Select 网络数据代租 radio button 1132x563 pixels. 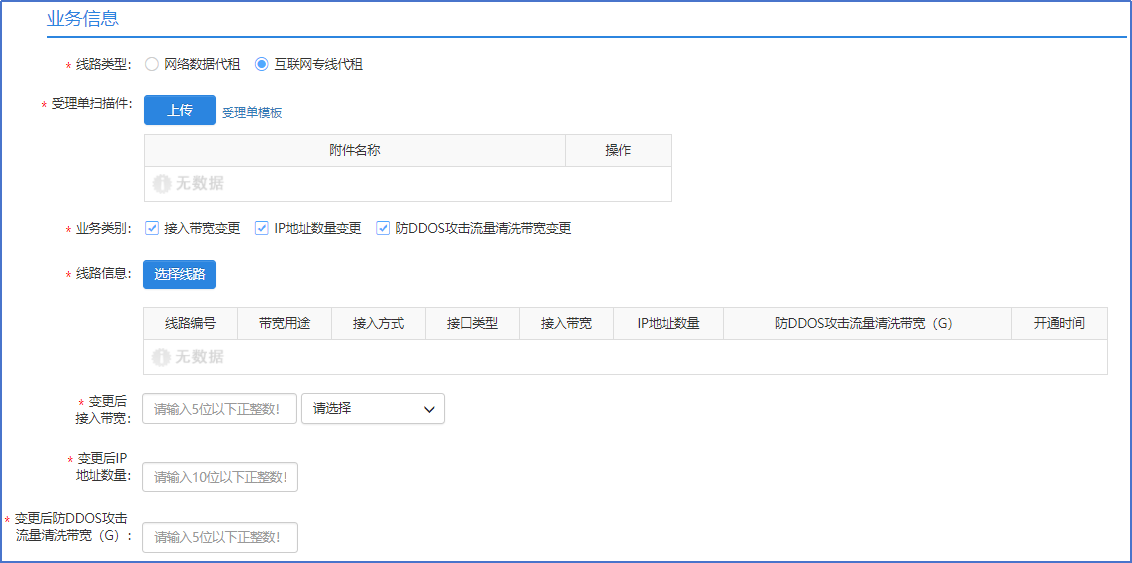(151, 64)
